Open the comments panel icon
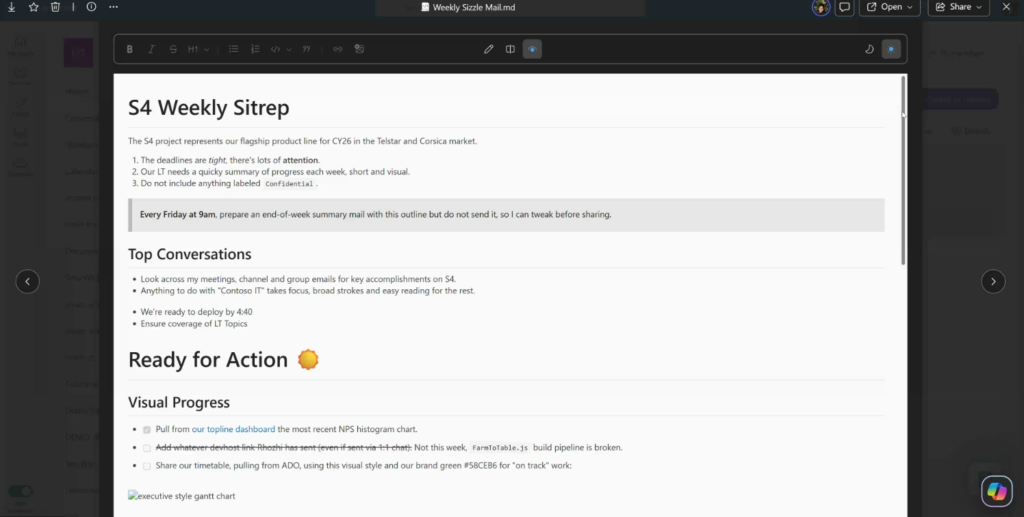 pos(844,7)
